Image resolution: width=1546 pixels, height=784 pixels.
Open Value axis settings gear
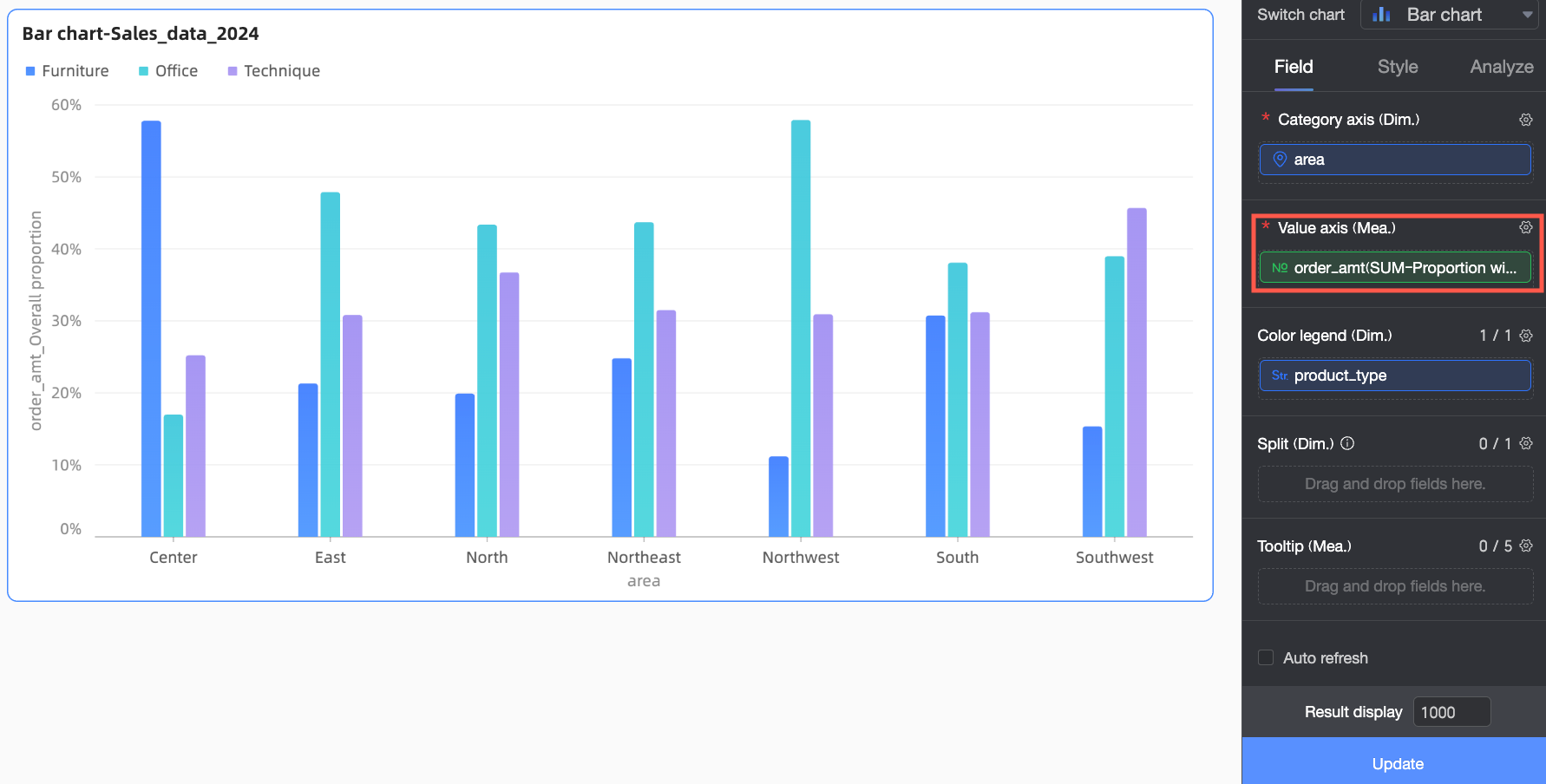pos(1526,227)
